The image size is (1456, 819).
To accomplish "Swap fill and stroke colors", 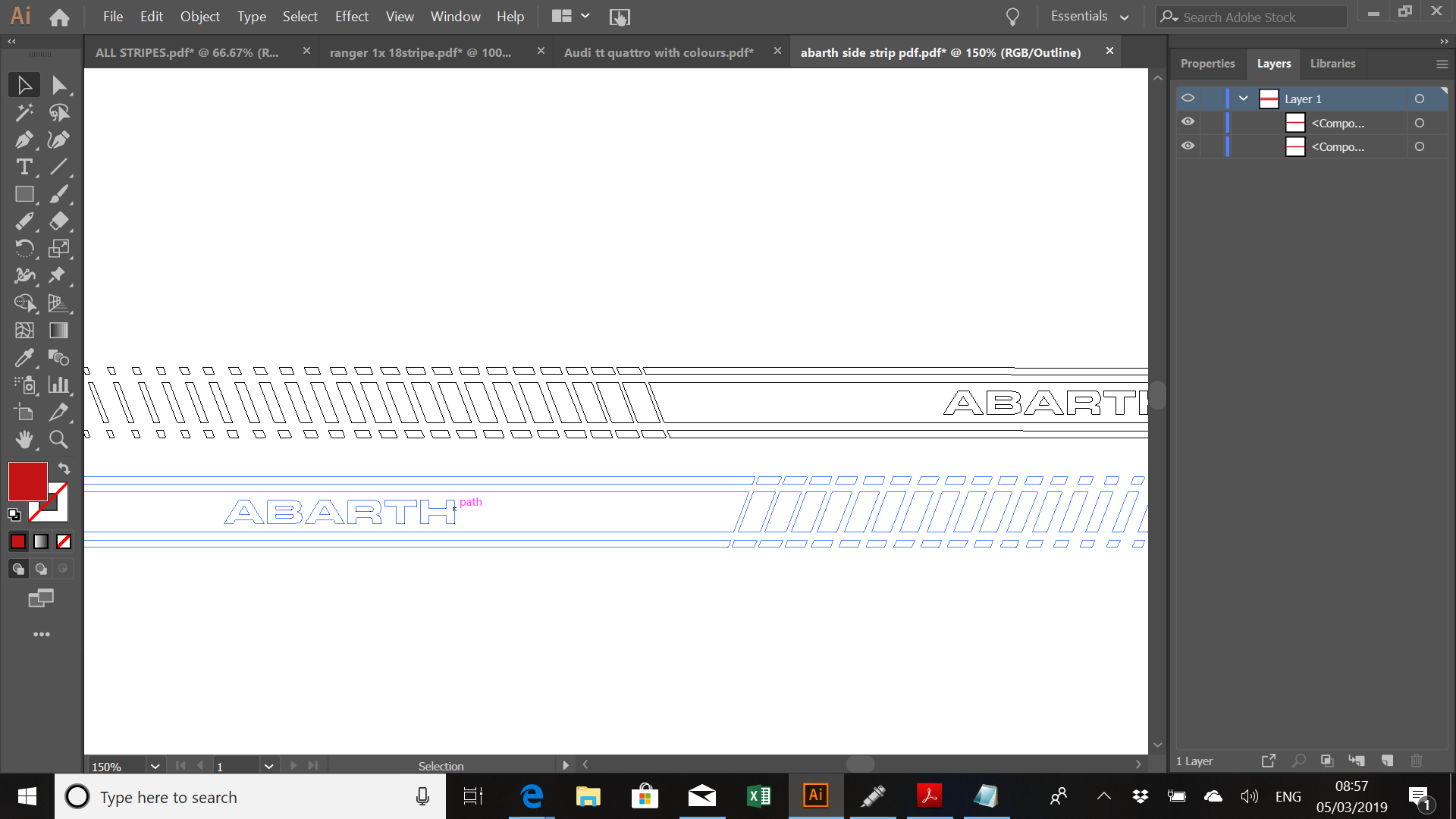I will 64,469.
